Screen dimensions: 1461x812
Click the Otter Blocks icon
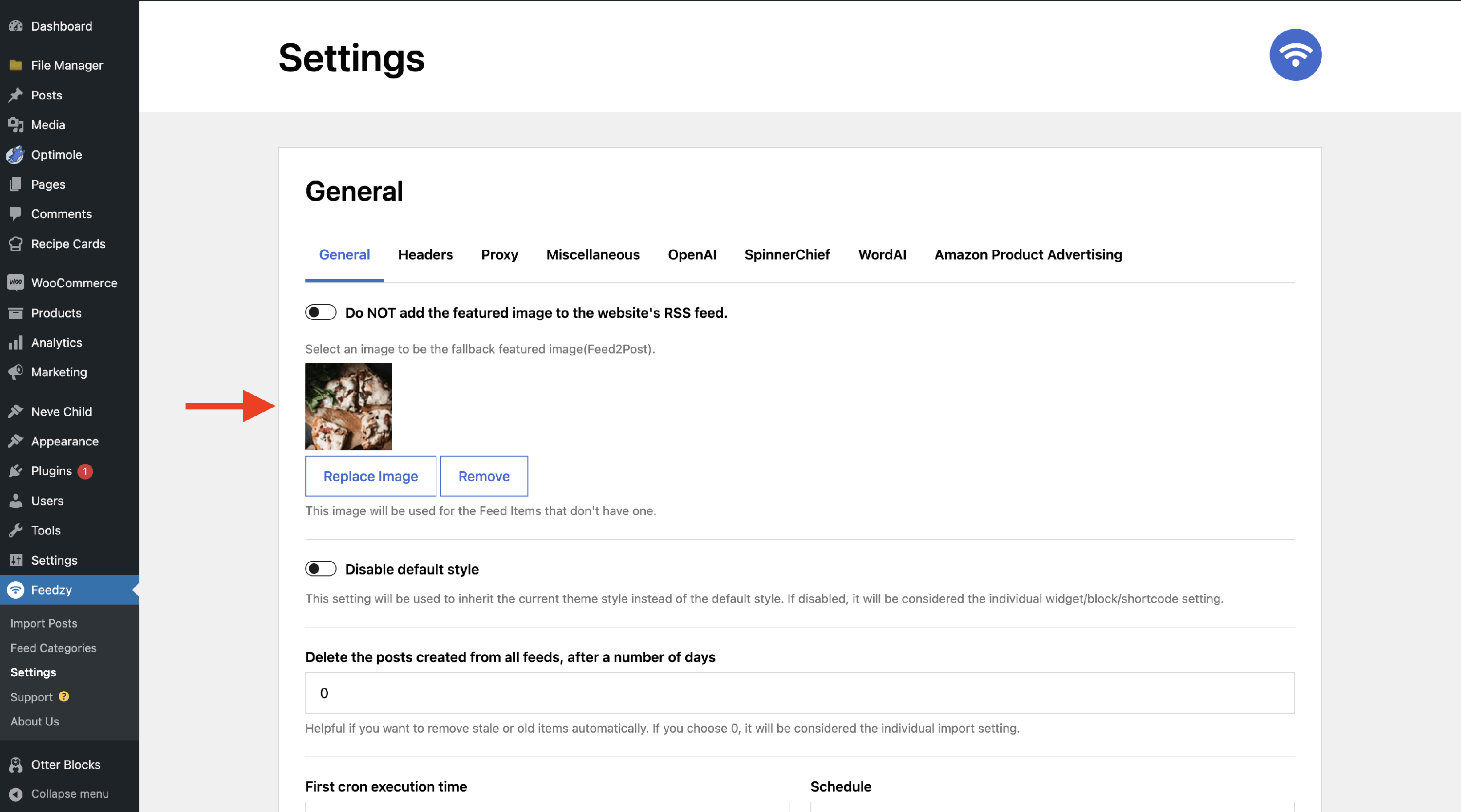point(16,764)
